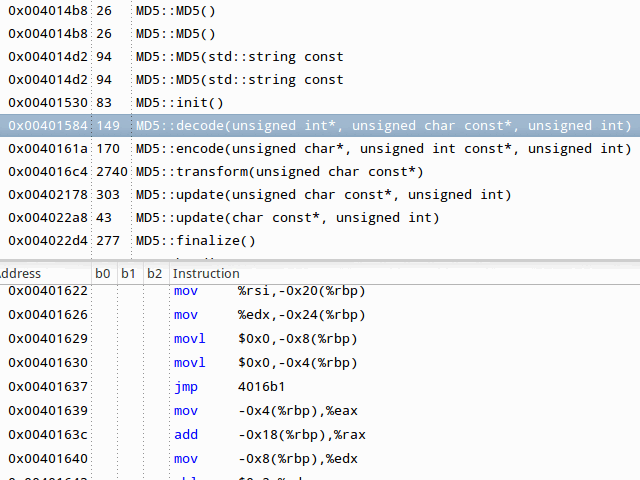Screen dimensions: 640x480
Task: Click address 0x004022d4 in function list
Action: [x=48, y=240]
